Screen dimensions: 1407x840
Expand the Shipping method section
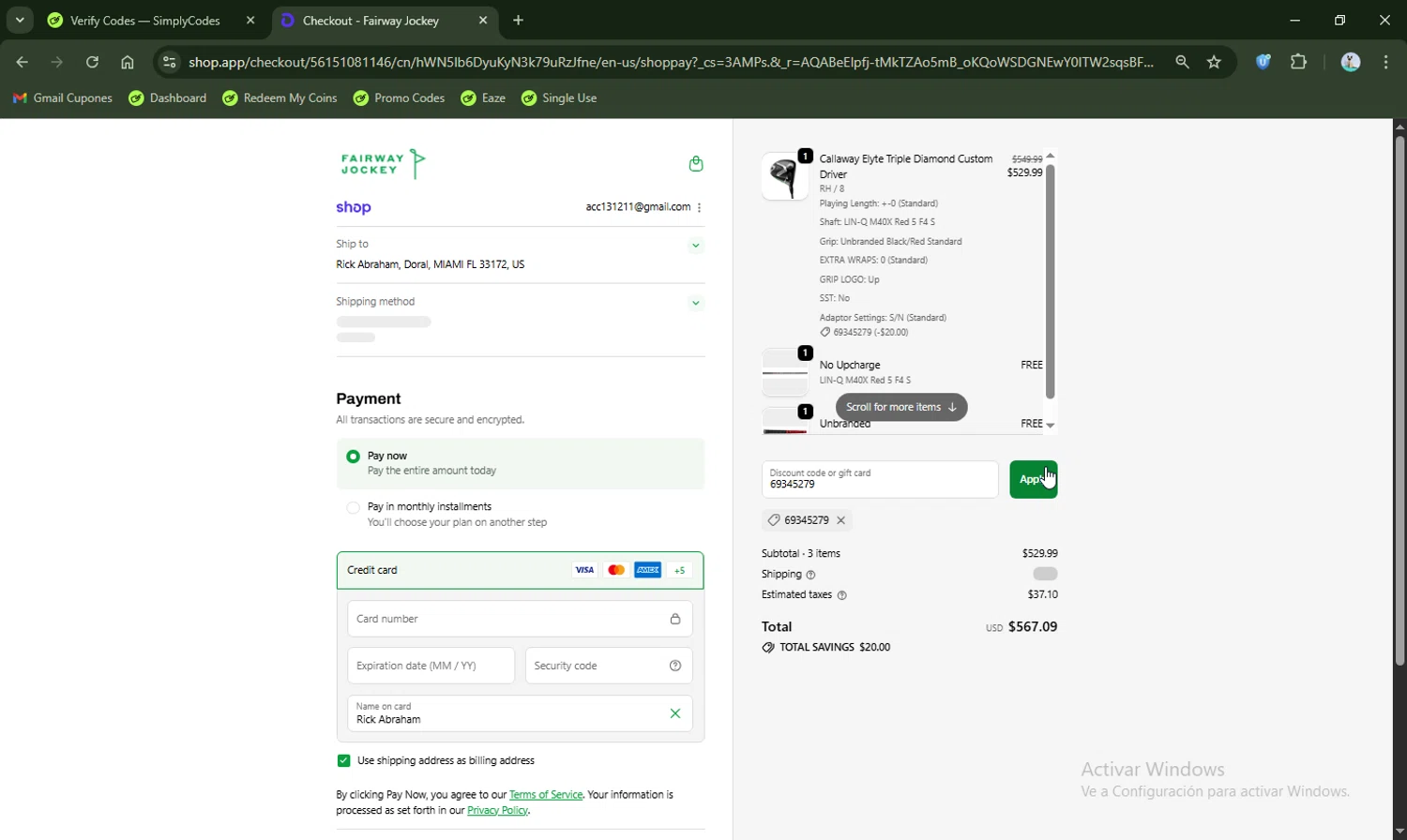[x=696, y=303]
